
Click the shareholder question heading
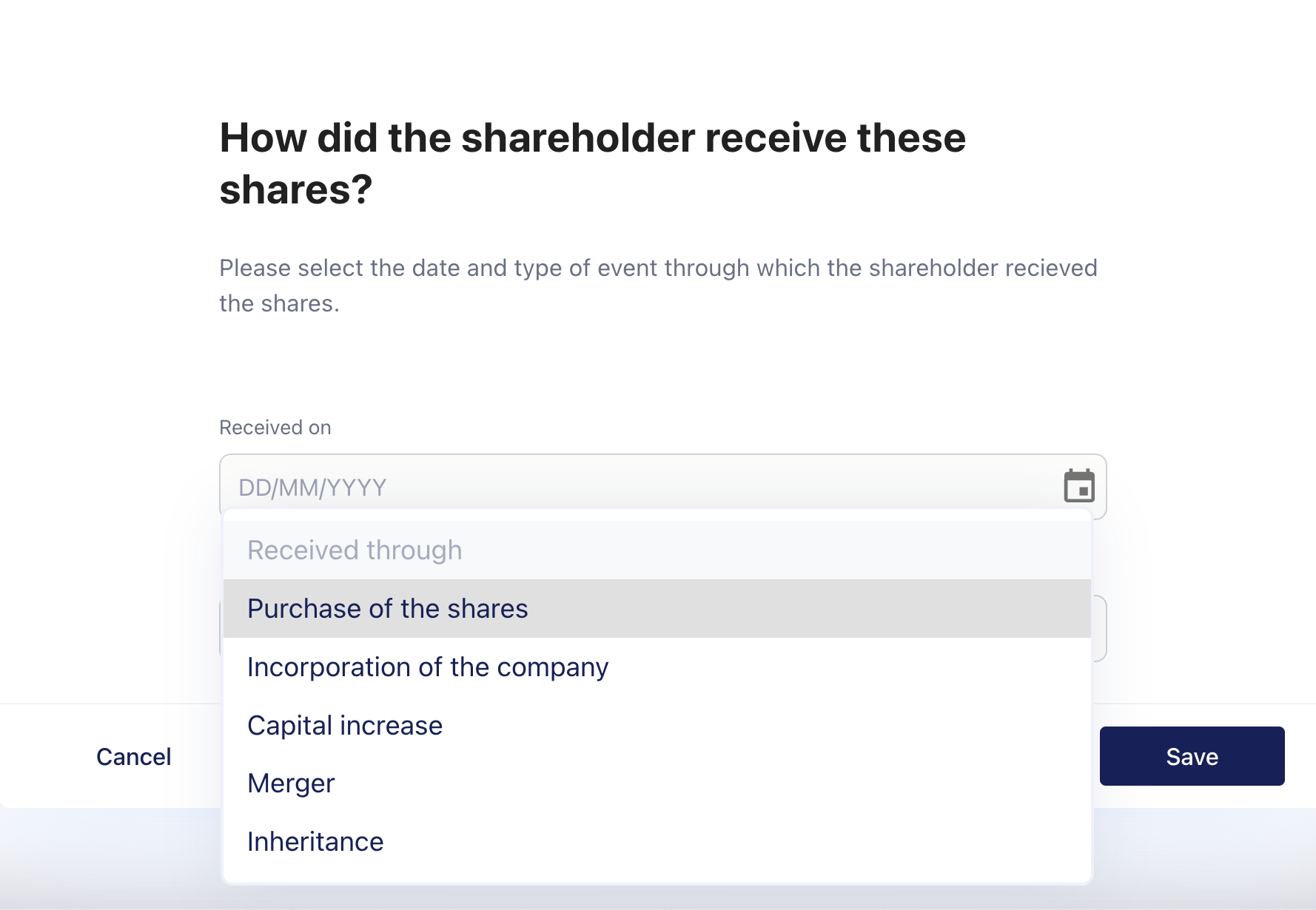592,163
